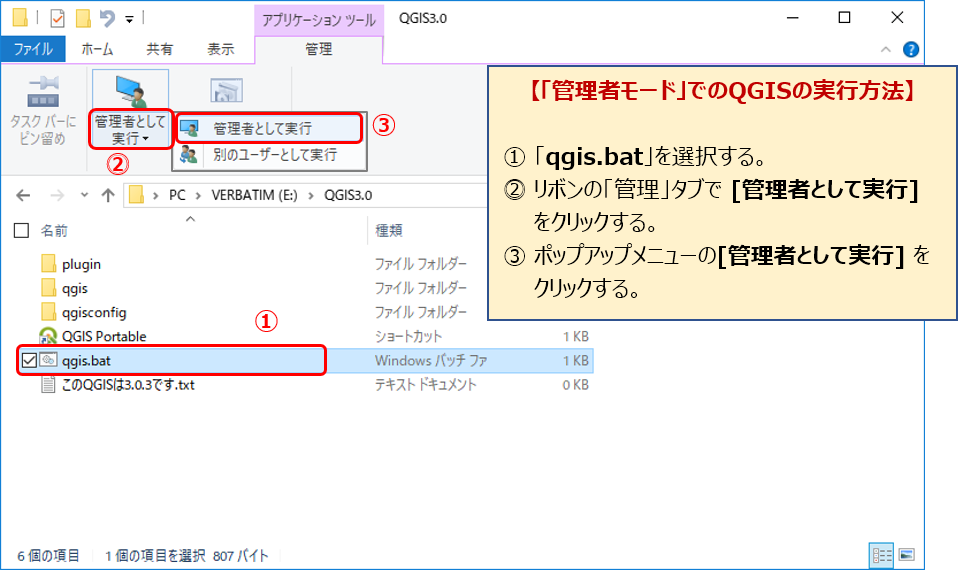Uncheck the qgis.bat checkbox
Image resolution: width=958 pixels, height=570 pixels.
click(x=29, y=360)
